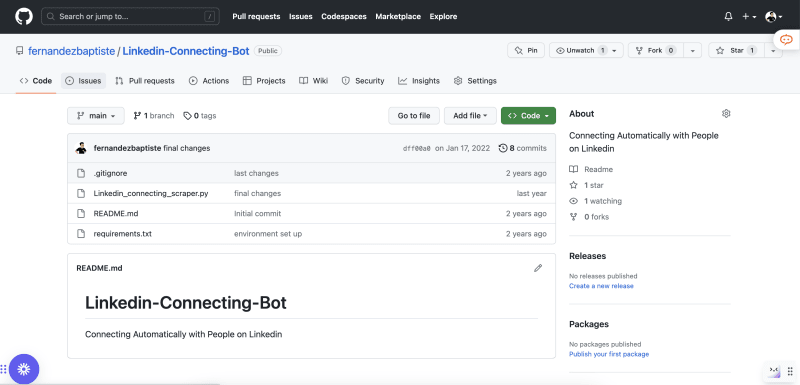Click the README.md panel header title
Viewport: 800px width, 385px height.
99,268
